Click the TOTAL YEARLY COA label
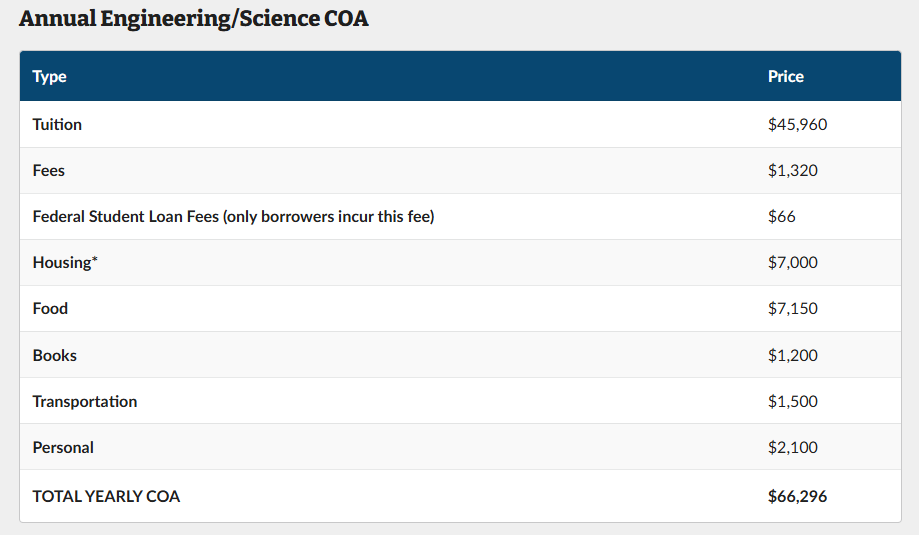Screen dimensions: 919x535 pyautogui.click(x=106, y=497)
